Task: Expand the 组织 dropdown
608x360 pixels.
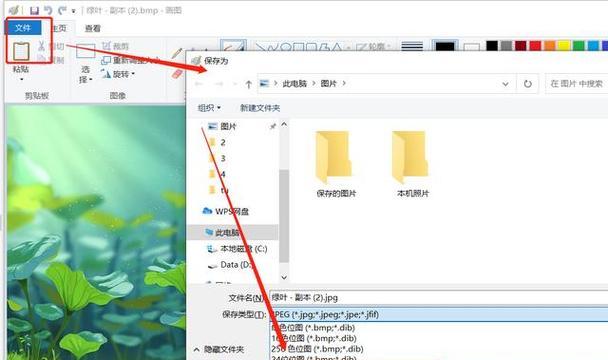Action: click(209, 108)
